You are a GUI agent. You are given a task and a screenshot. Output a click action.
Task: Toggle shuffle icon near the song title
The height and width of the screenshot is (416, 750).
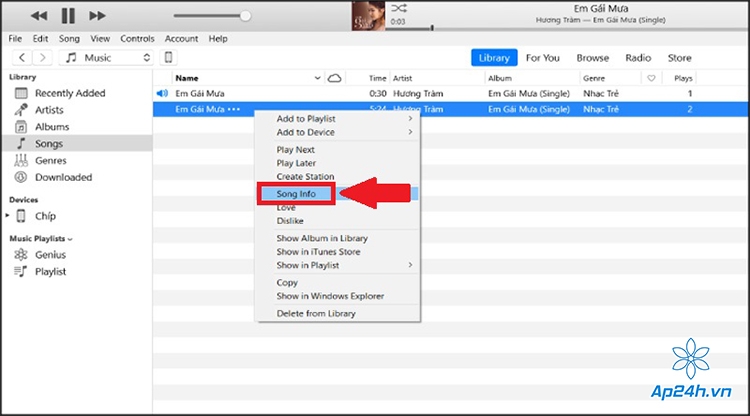[x=399, y=8]
